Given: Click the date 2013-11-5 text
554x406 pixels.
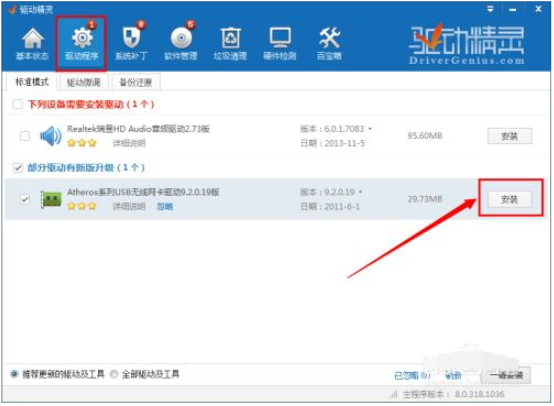Looking at the screenshot, I should pos(332,143).
